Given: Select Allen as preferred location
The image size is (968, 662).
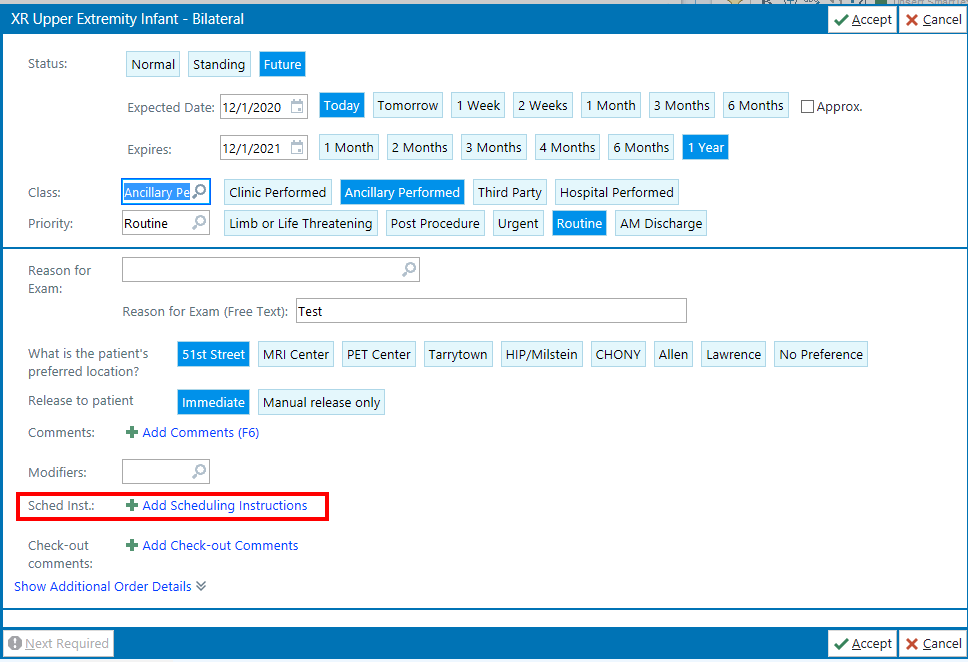Looking at the screenshot, I should point(673,354).
